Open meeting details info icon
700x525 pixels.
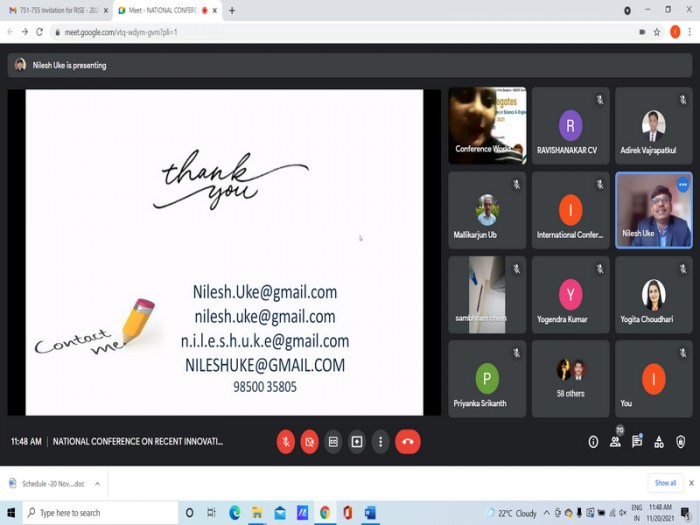click(593, 442)
